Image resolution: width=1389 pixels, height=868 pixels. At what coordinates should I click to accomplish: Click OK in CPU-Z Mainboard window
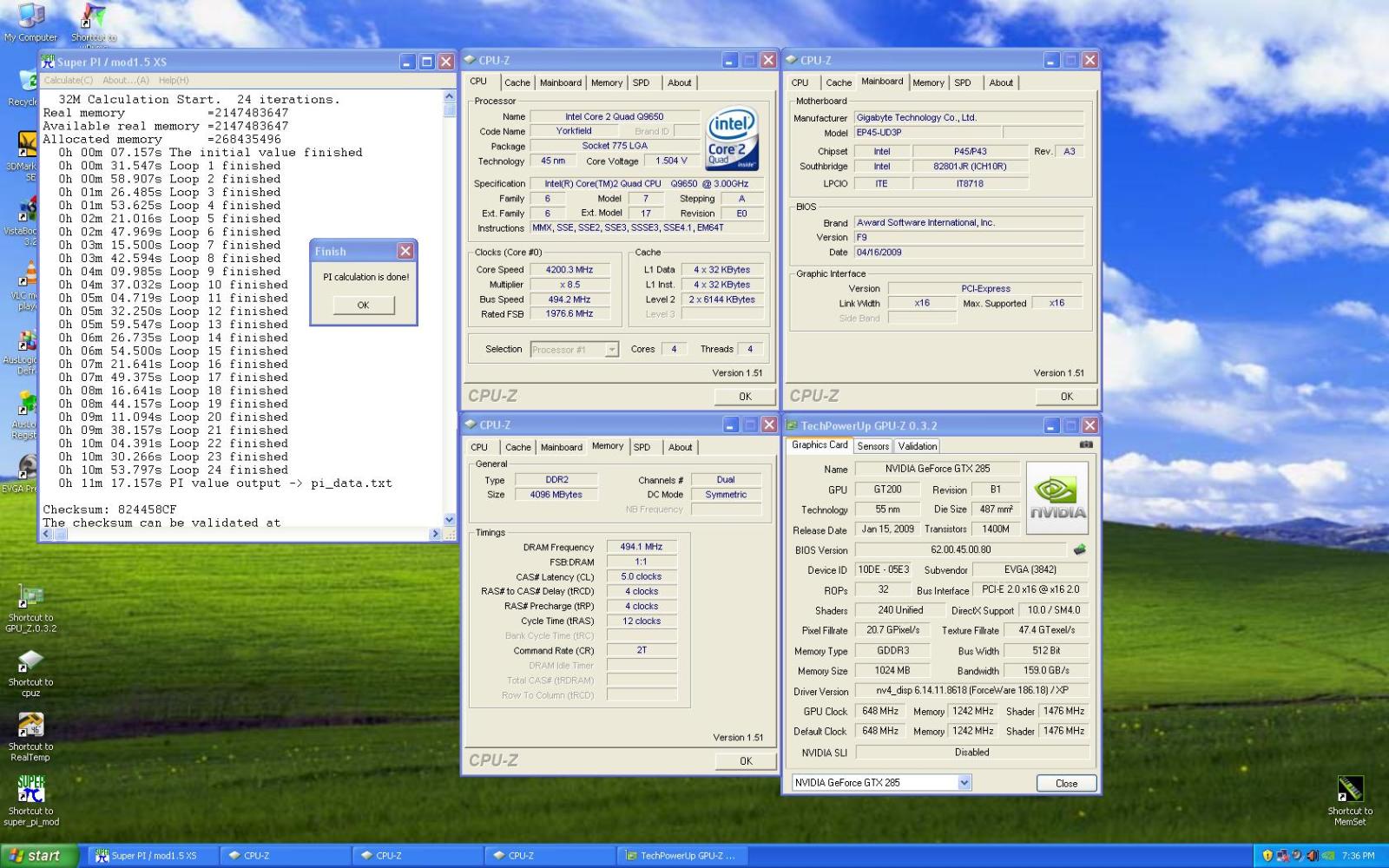click(x=1066, y=396)
